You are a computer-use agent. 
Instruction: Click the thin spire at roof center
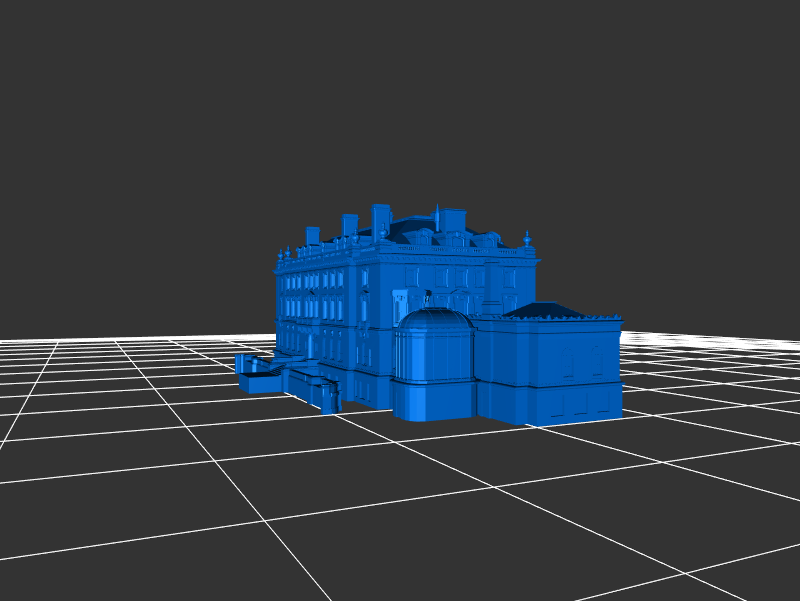tap(436, 215)
